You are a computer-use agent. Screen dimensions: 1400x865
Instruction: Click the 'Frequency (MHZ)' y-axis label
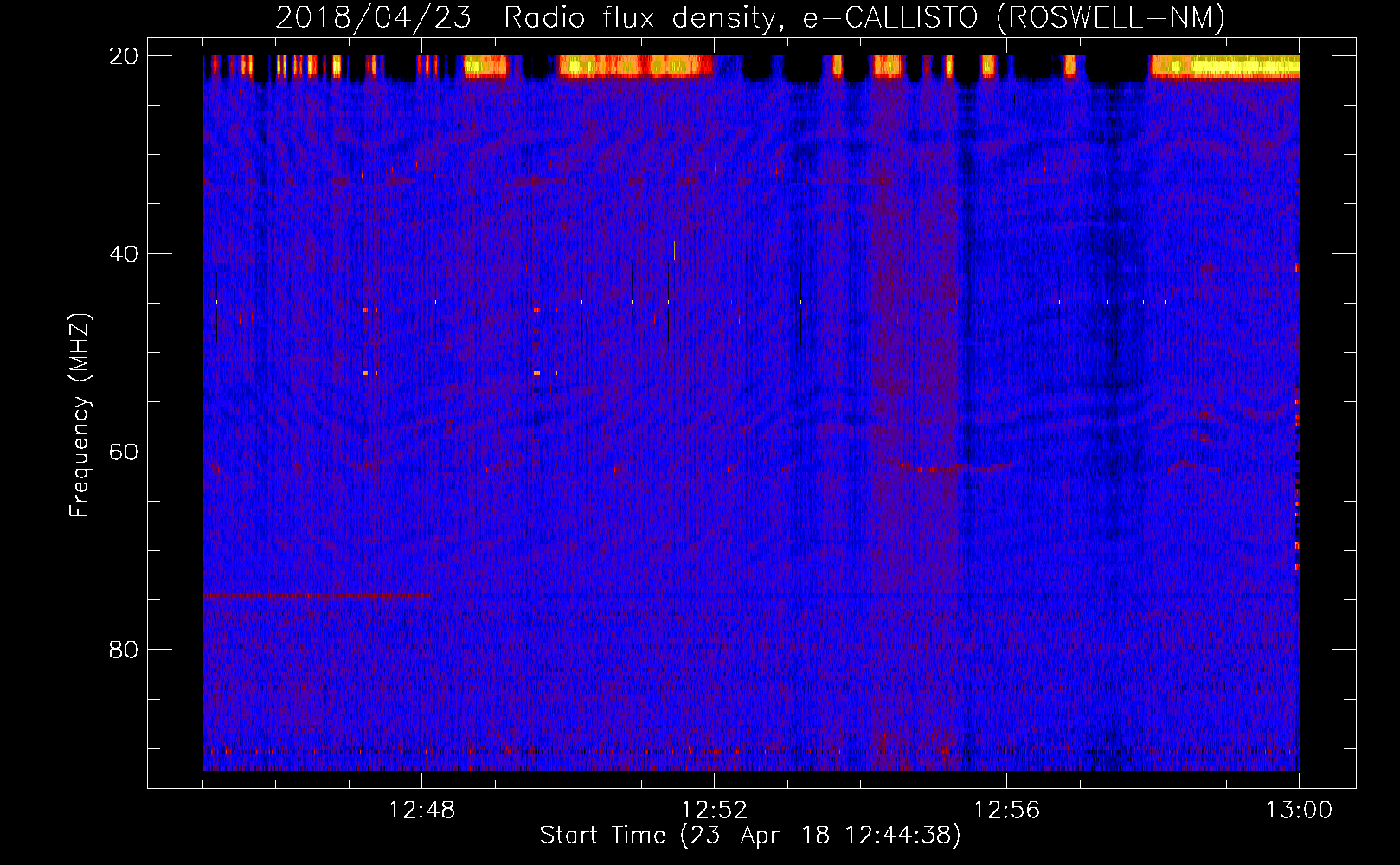[x=80, y=415]
